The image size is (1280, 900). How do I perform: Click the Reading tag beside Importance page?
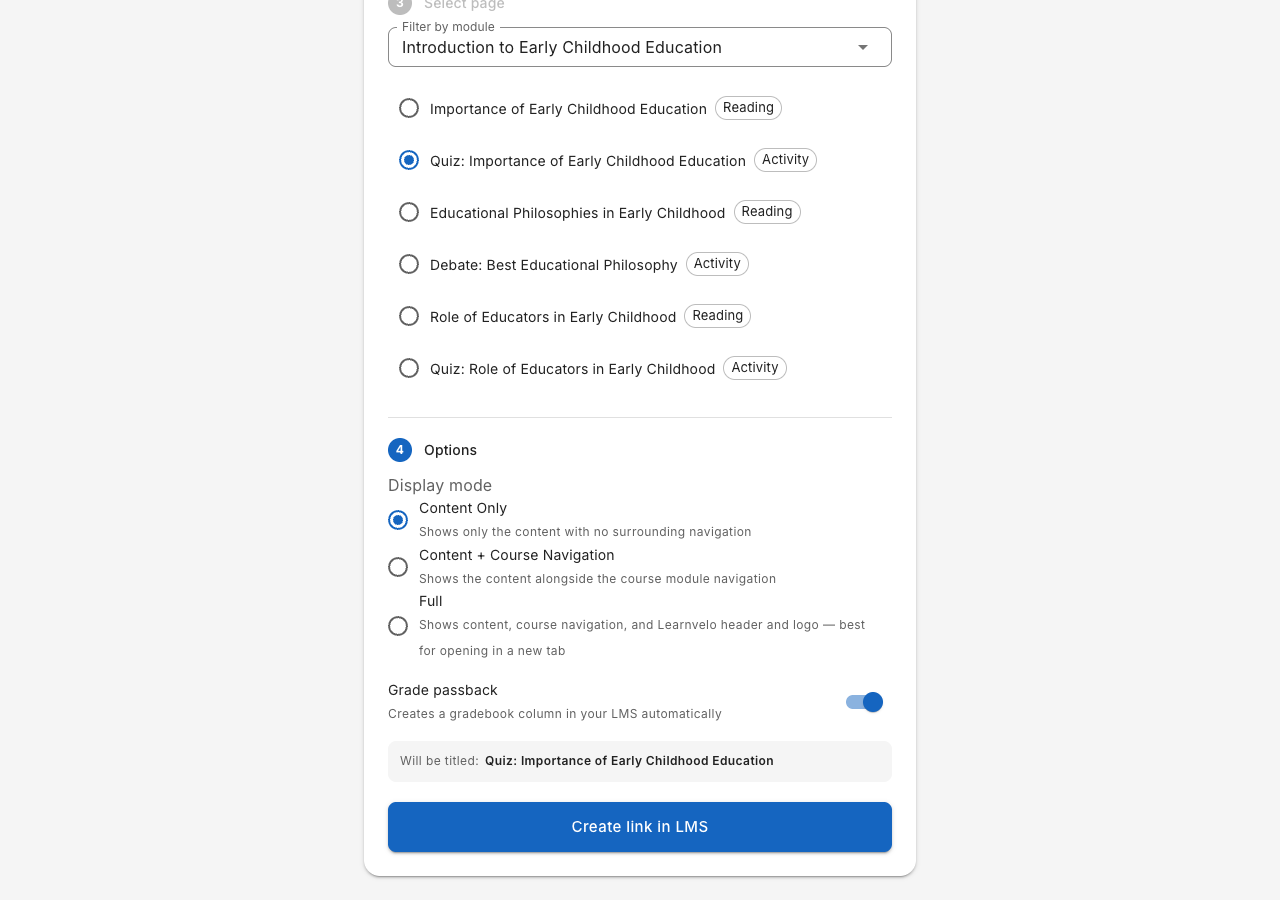click(748, 108)
